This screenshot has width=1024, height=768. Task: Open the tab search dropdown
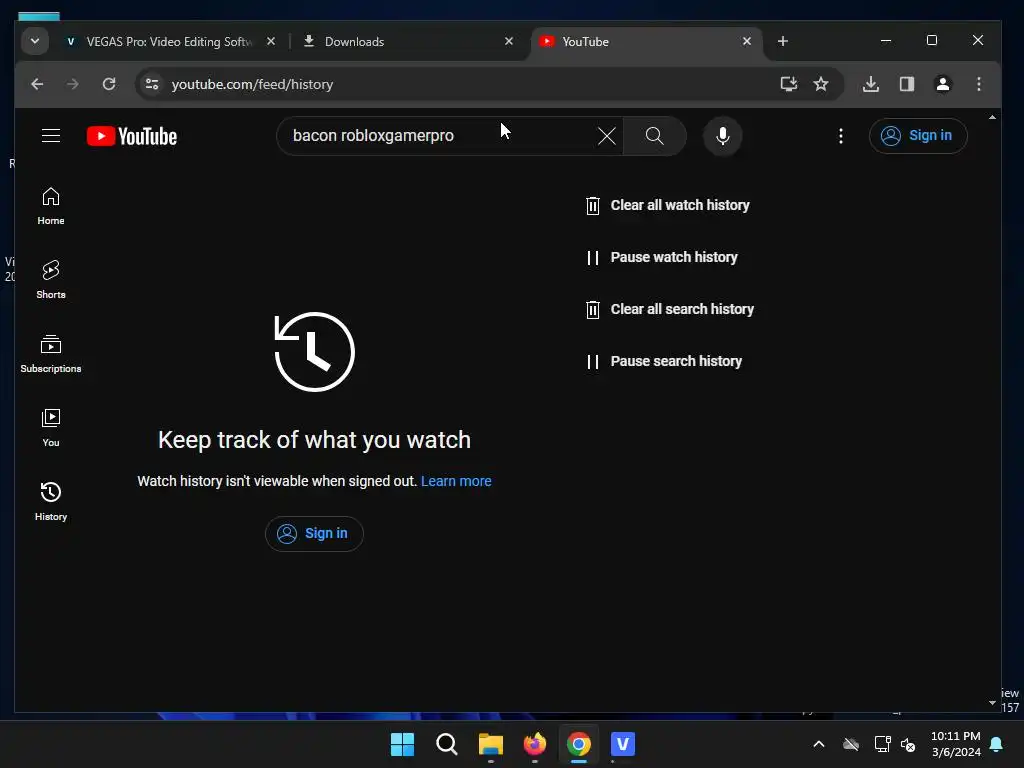[35, 41]
